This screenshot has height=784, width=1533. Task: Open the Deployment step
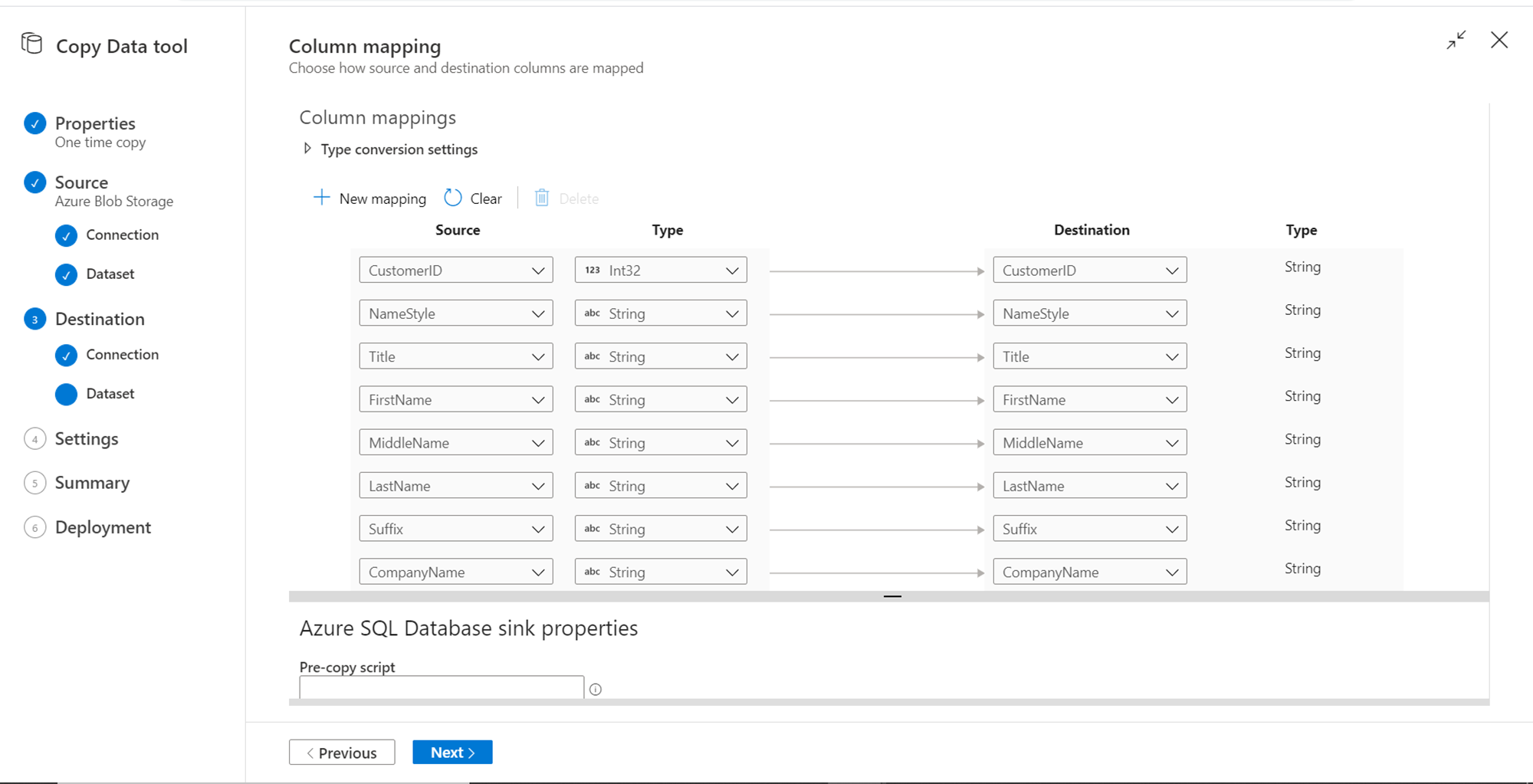[x=103, y=527]
